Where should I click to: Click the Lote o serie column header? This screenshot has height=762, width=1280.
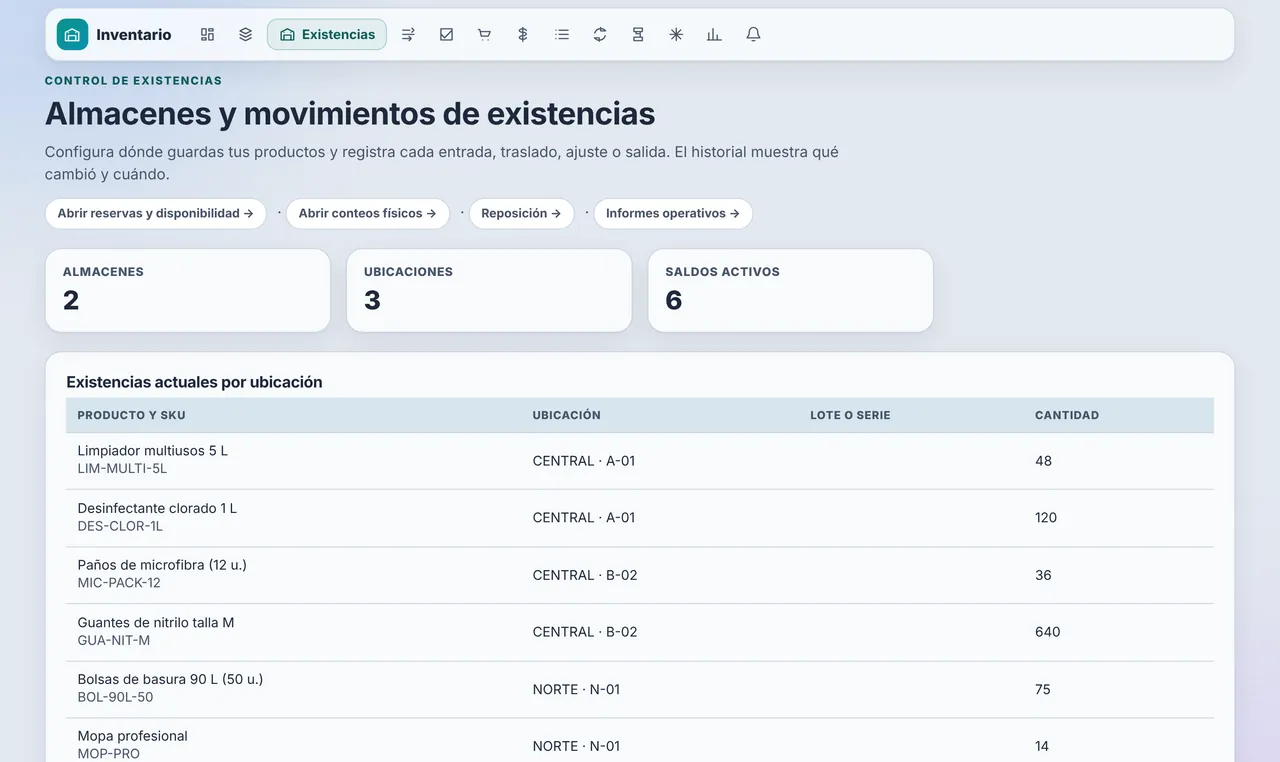(850, 415)
